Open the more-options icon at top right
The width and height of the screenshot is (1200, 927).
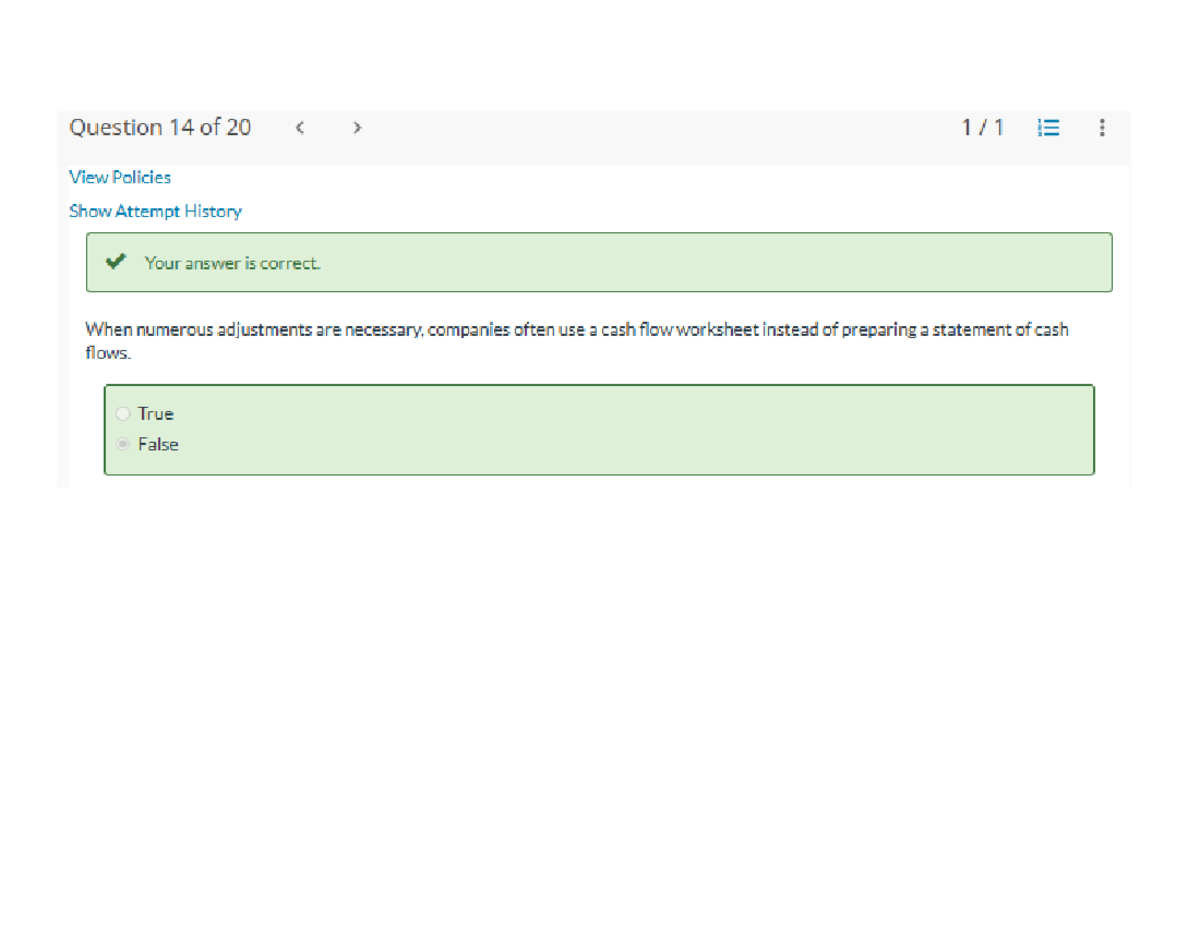[x=1101, y=127]
